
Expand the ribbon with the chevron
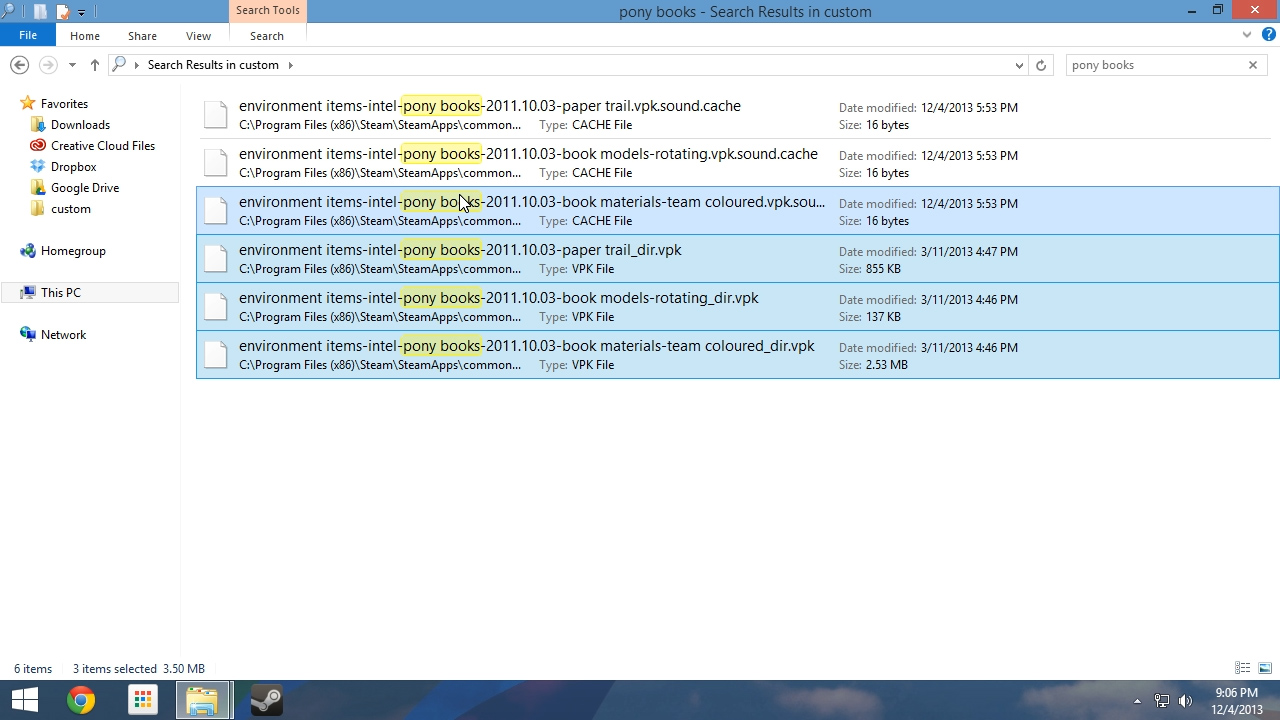pos(1247,35)
